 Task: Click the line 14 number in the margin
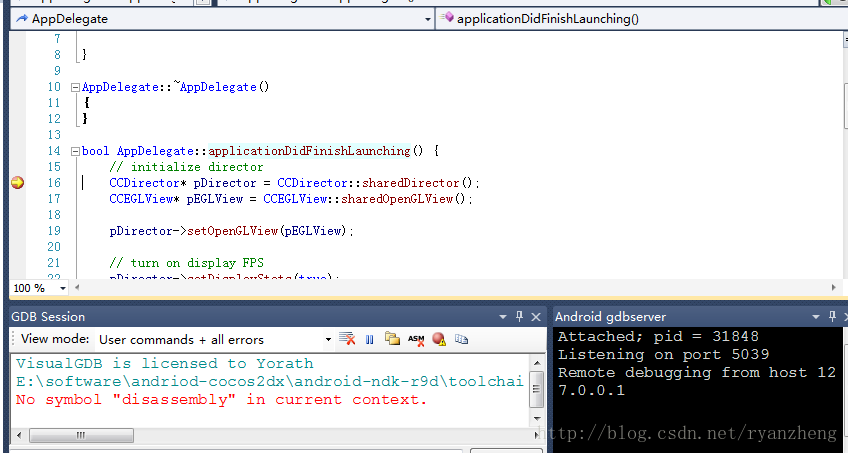(54, 151)
